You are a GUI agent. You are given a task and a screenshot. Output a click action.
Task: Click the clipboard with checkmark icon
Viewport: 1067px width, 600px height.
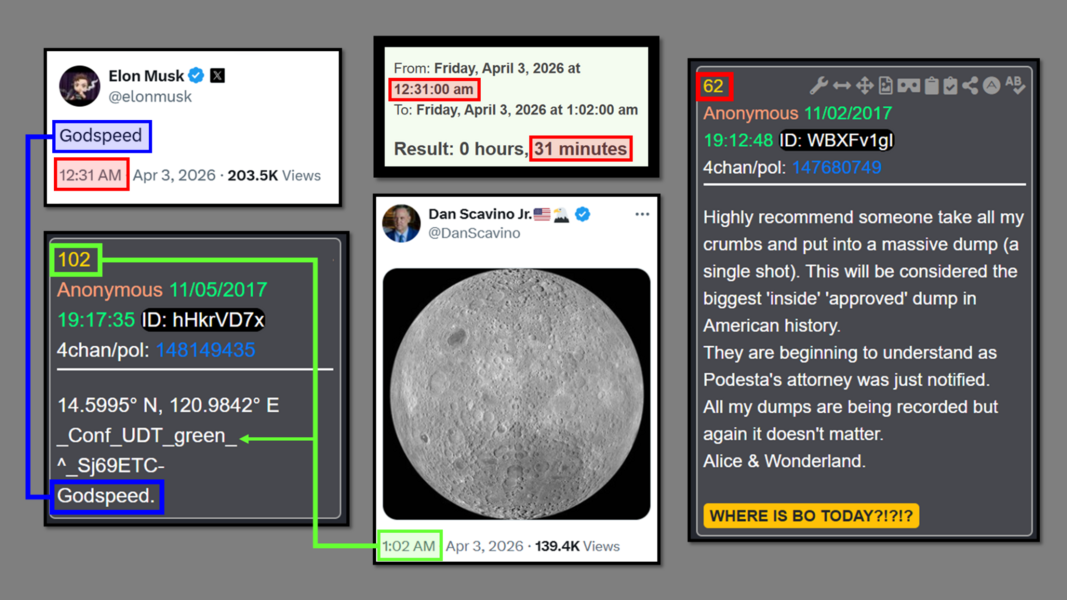click(x=950, y=86)
